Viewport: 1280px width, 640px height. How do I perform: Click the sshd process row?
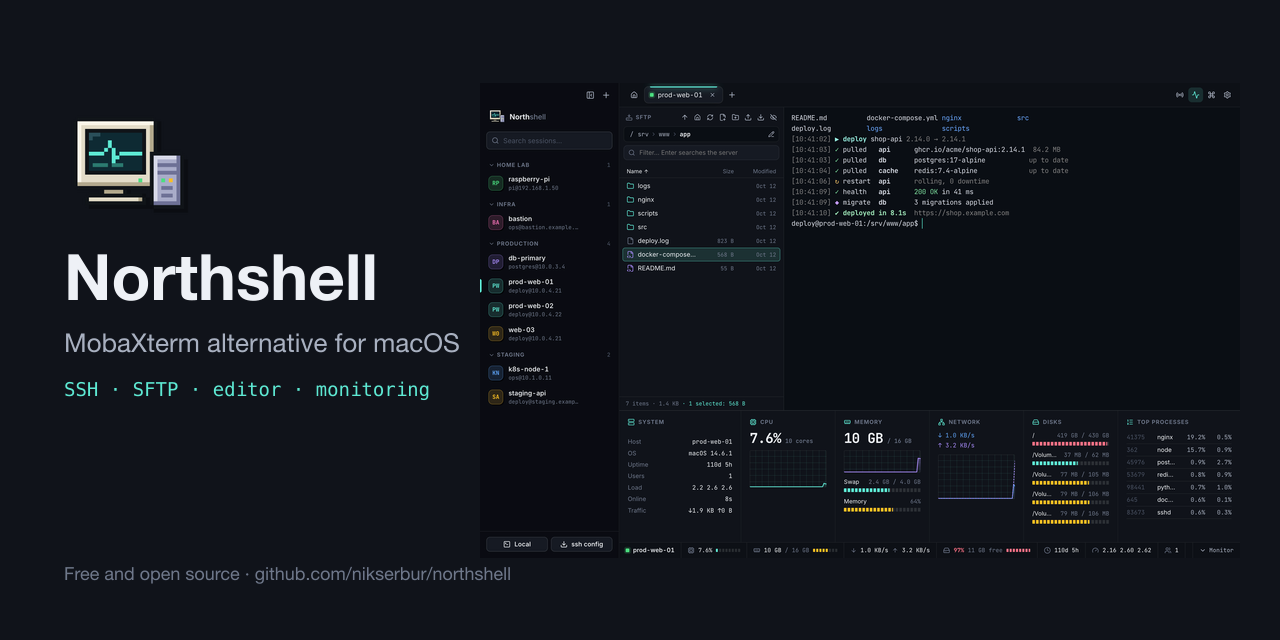click(1179, 512)
